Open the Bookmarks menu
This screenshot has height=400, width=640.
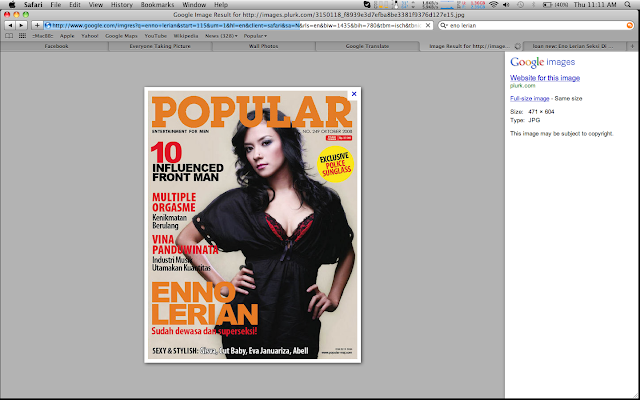tap(157, 5)
